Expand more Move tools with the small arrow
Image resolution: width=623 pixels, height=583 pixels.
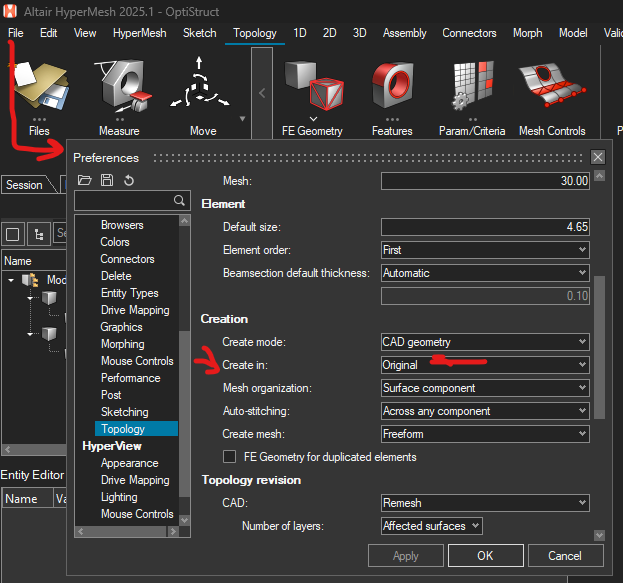(x=242, y=118)
